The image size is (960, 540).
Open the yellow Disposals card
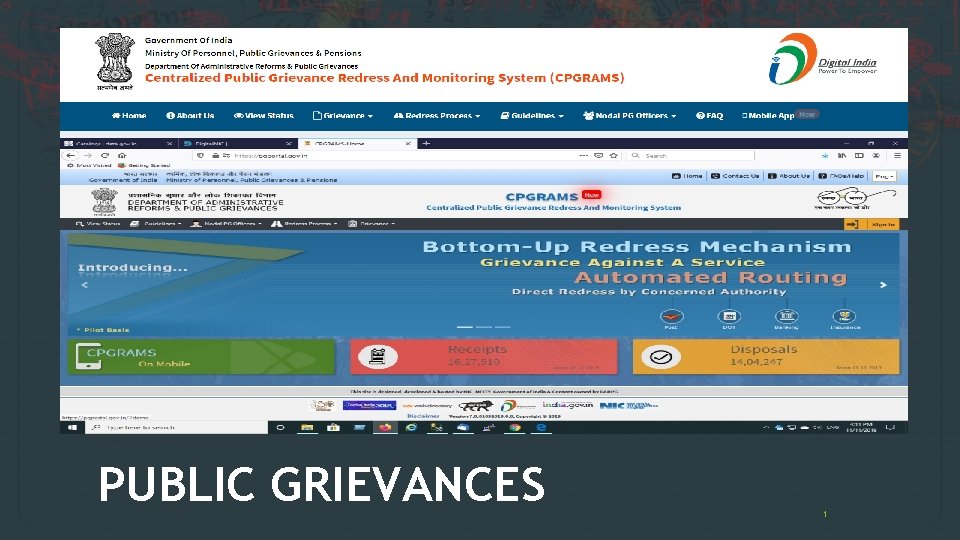point(766,357)
